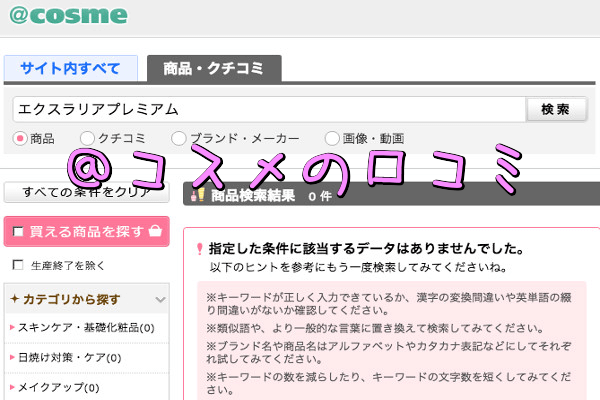Switch to サイト内すべて tab
The image size is (600, 400).
click(71, 68)
